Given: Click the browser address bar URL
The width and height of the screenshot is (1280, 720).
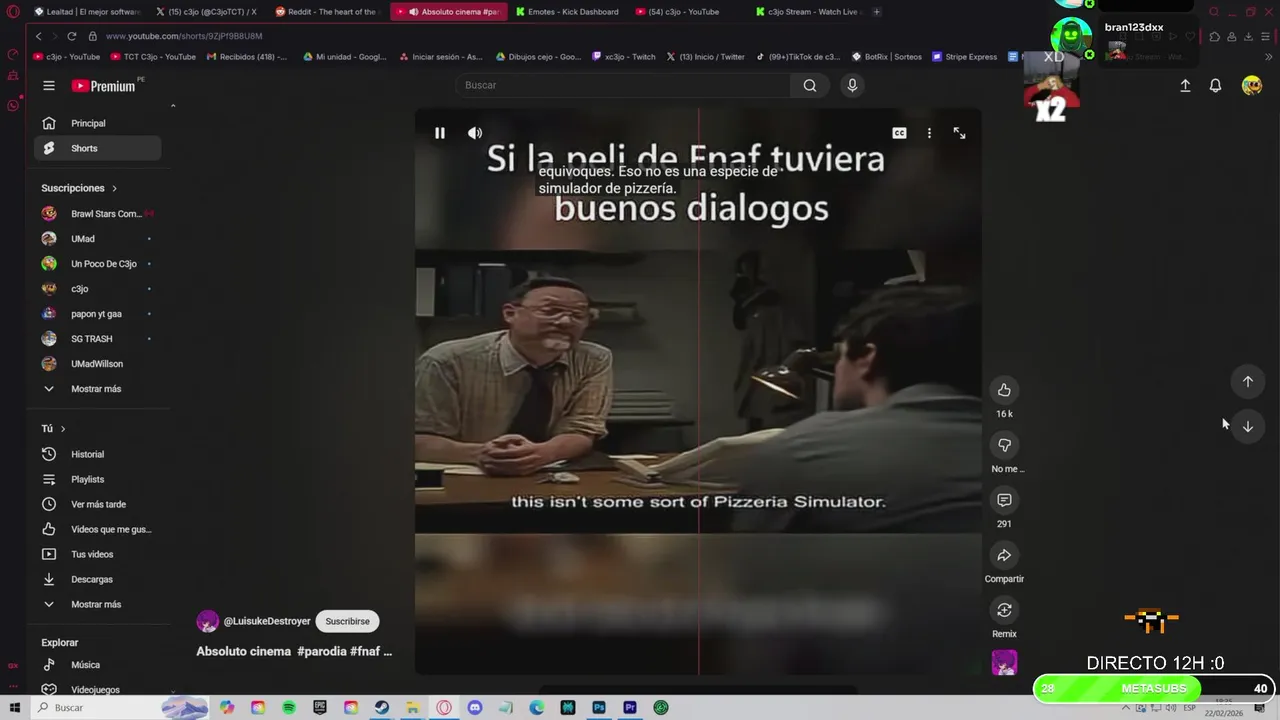Looking at the screenshot, I should (184, 36).
